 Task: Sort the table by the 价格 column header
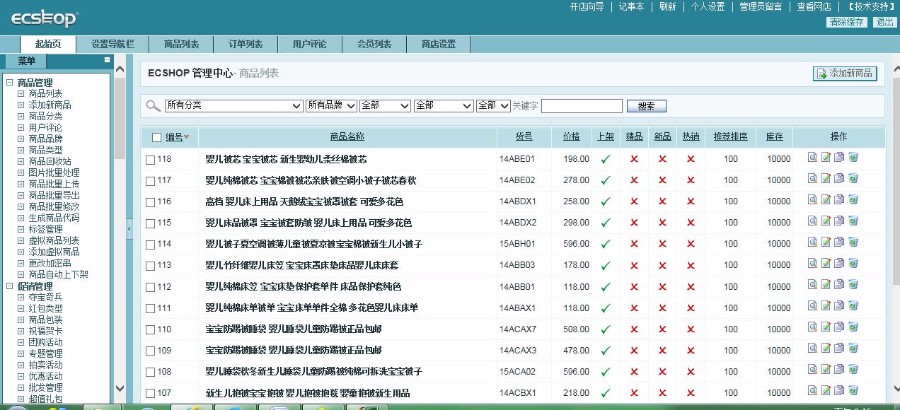pyautogui.click(x=571, y=137)
